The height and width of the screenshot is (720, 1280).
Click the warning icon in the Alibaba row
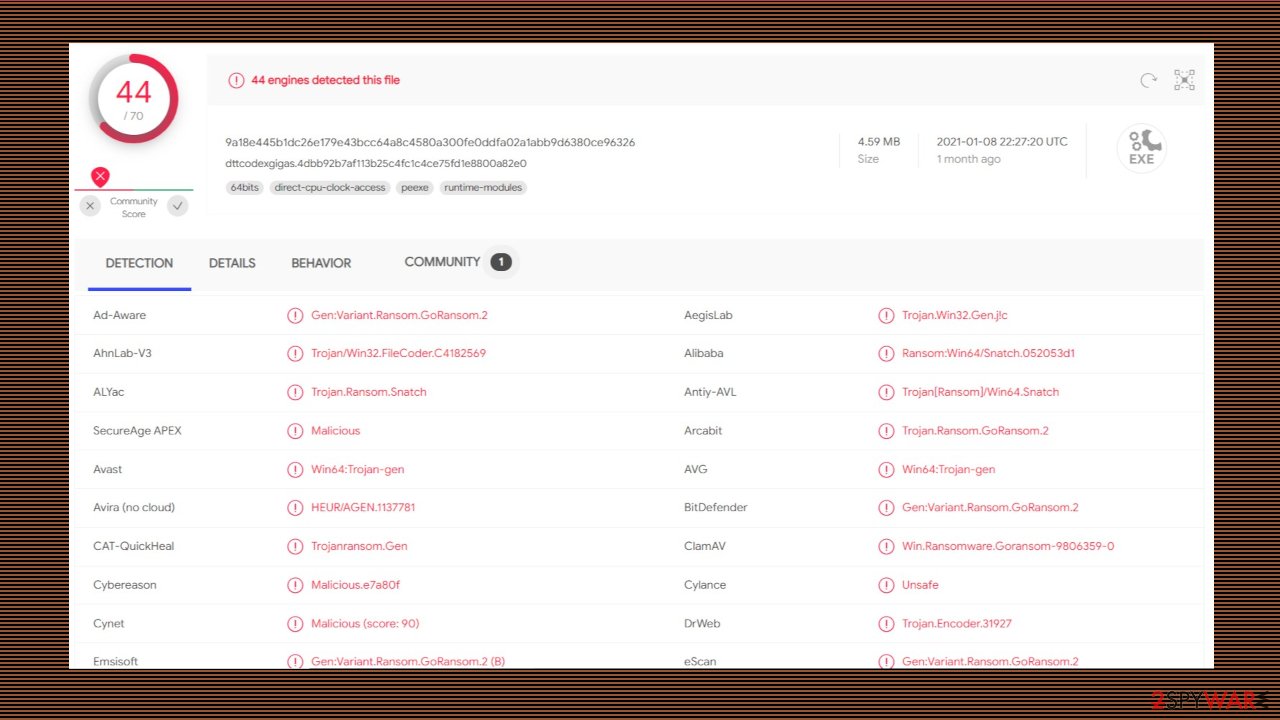886,353
